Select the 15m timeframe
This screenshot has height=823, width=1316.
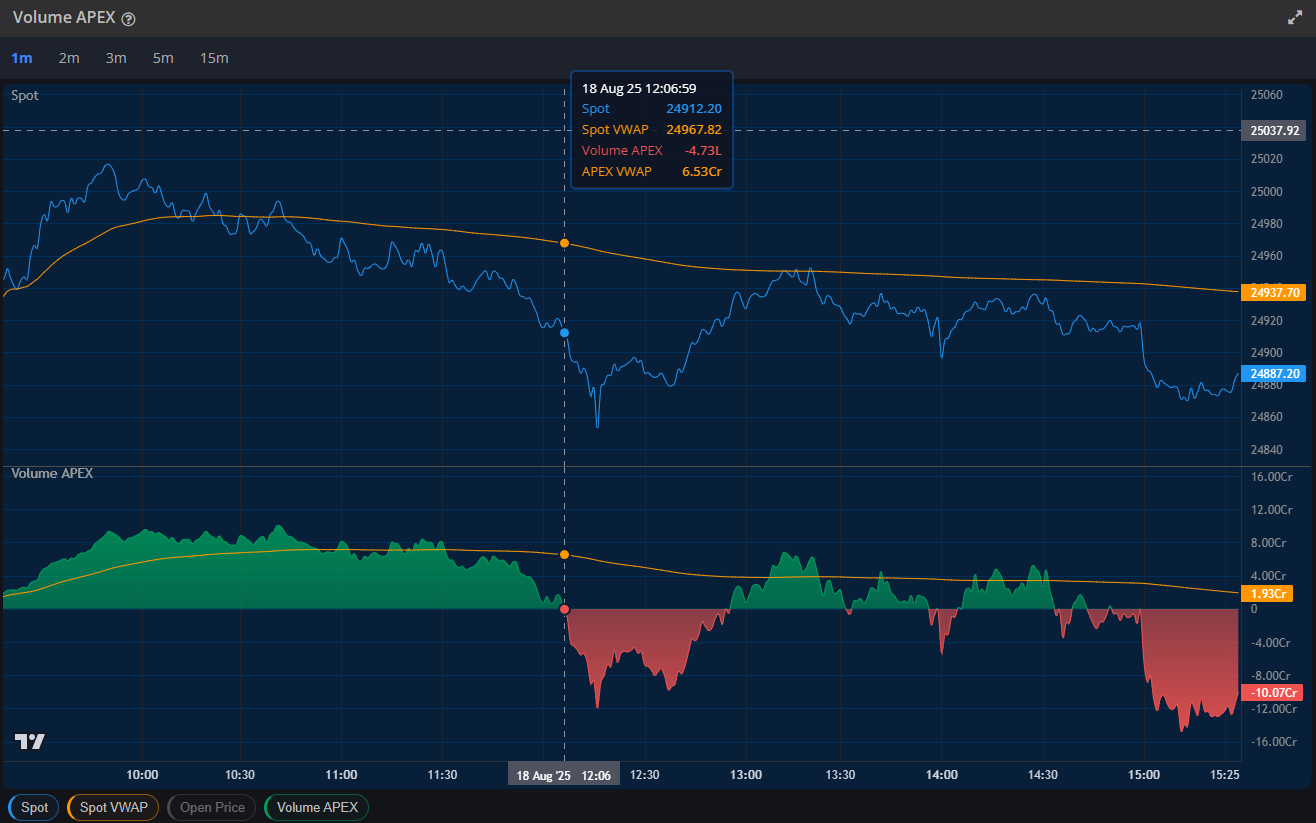pos(214,58)
